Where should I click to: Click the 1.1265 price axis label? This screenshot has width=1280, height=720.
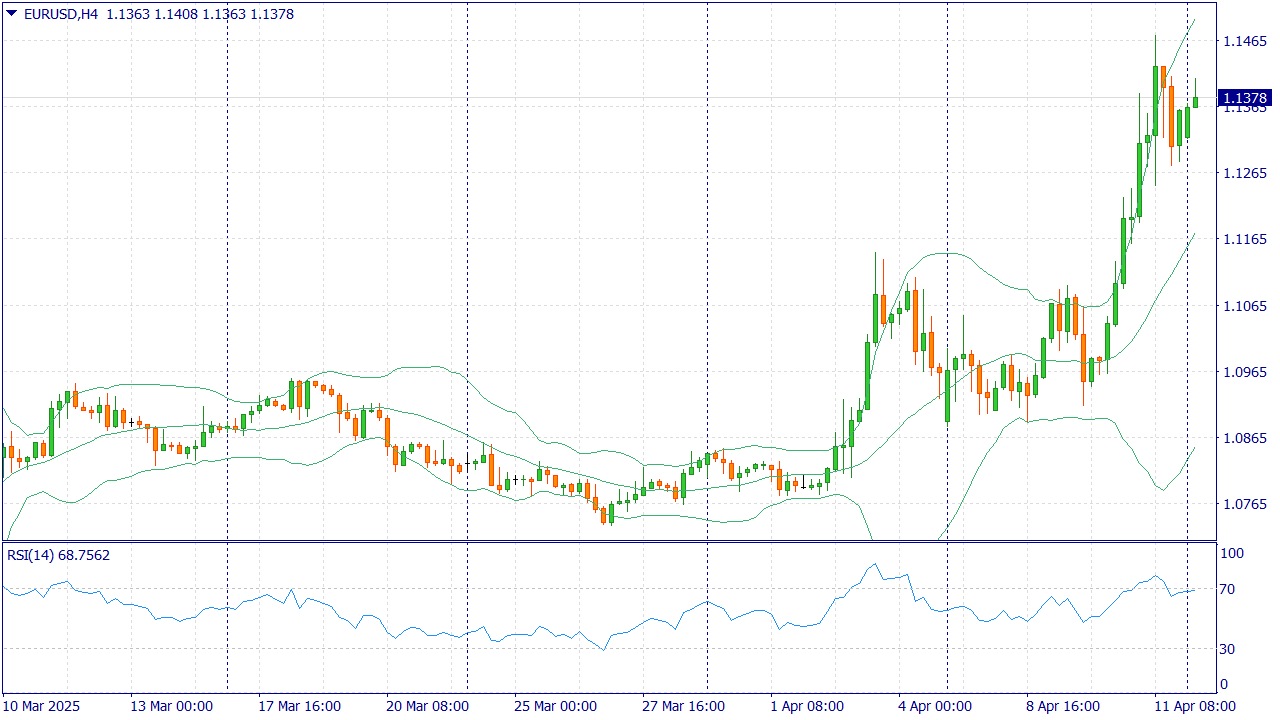point(1244,173)
